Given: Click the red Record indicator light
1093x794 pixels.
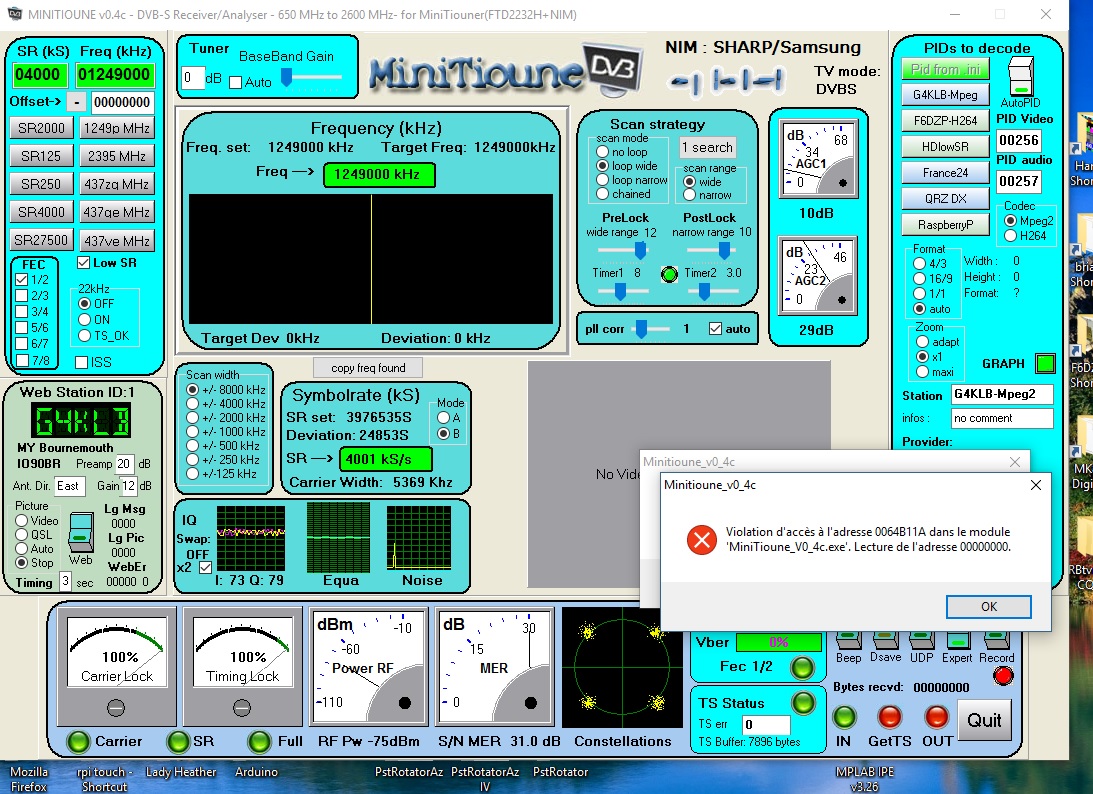Looking at the screenshot, I should [1002, 676].
